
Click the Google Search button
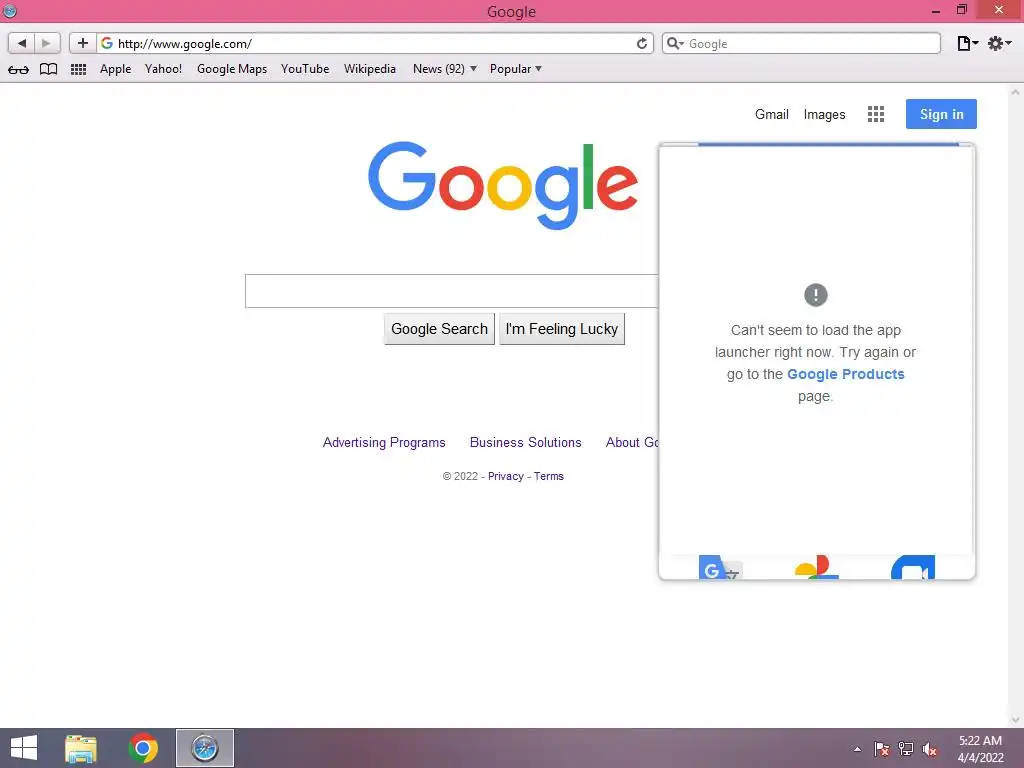(440, 328)
